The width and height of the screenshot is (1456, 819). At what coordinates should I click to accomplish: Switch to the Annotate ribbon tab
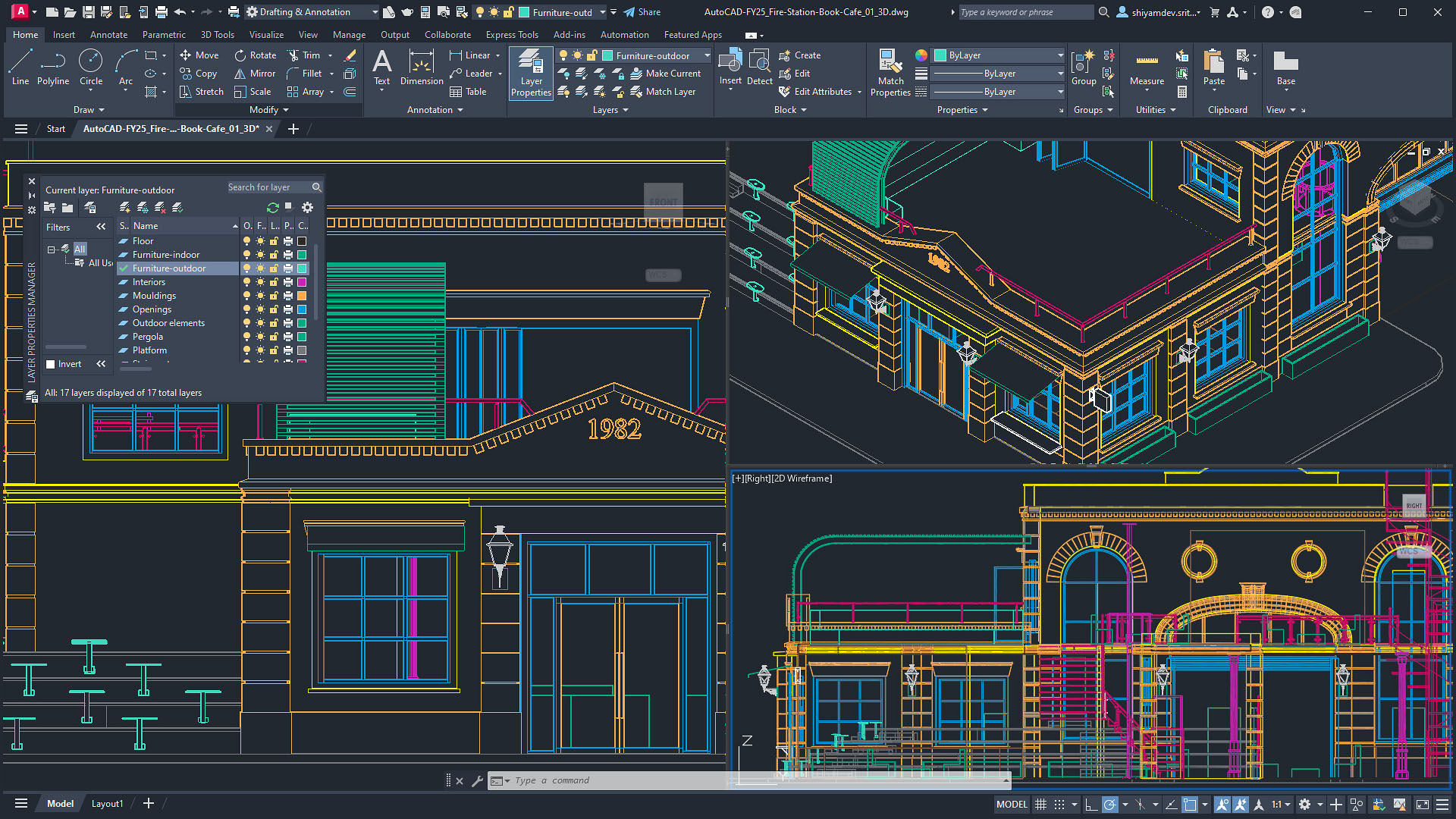(108, 34)
